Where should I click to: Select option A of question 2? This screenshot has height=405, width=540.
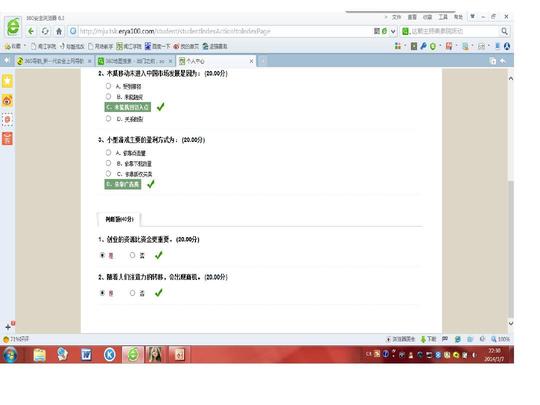coord(108,86)
